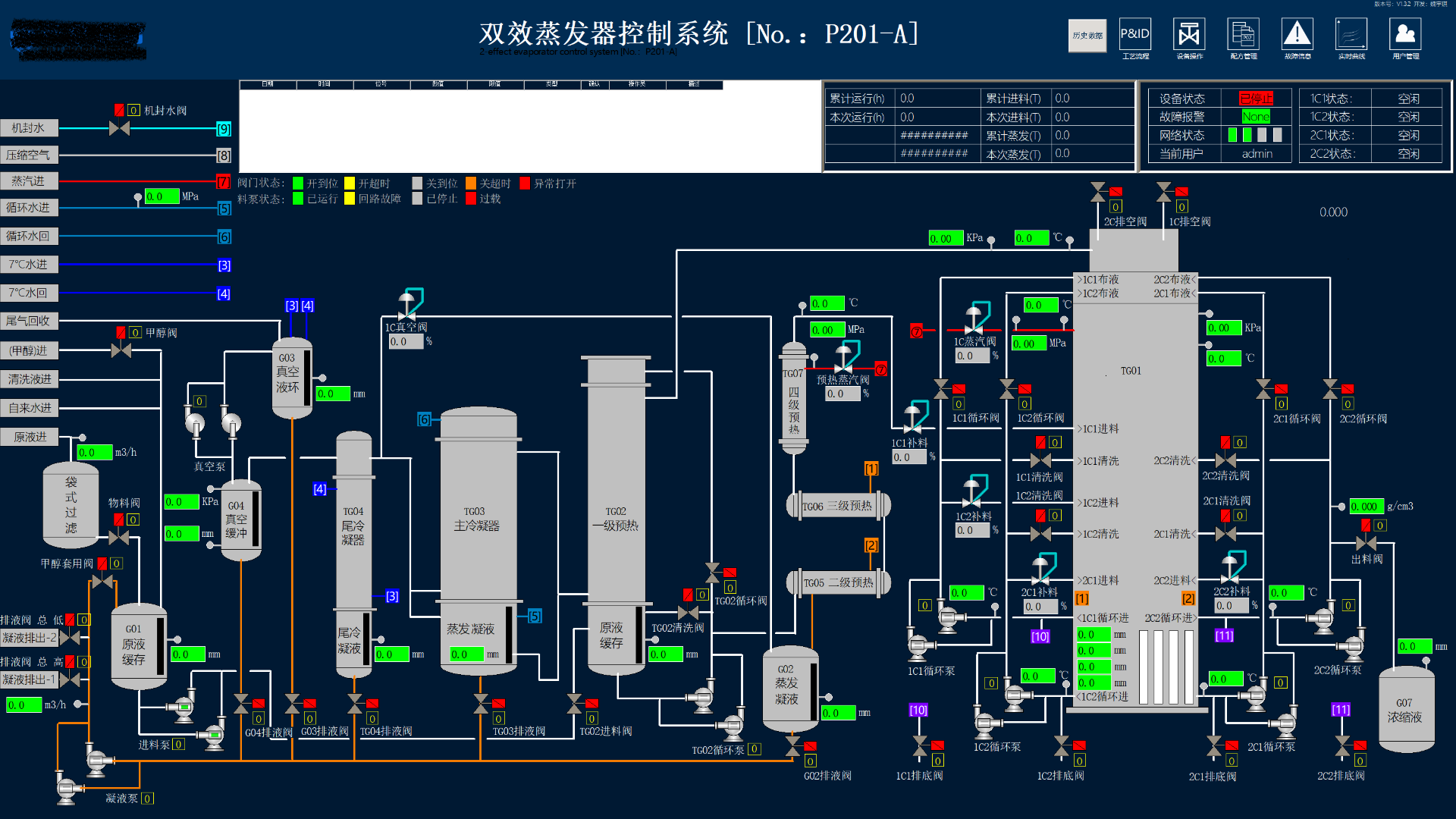Open the 实时曲线 trend chart page
1456x819 pixels.
(x=1351, y=39)
